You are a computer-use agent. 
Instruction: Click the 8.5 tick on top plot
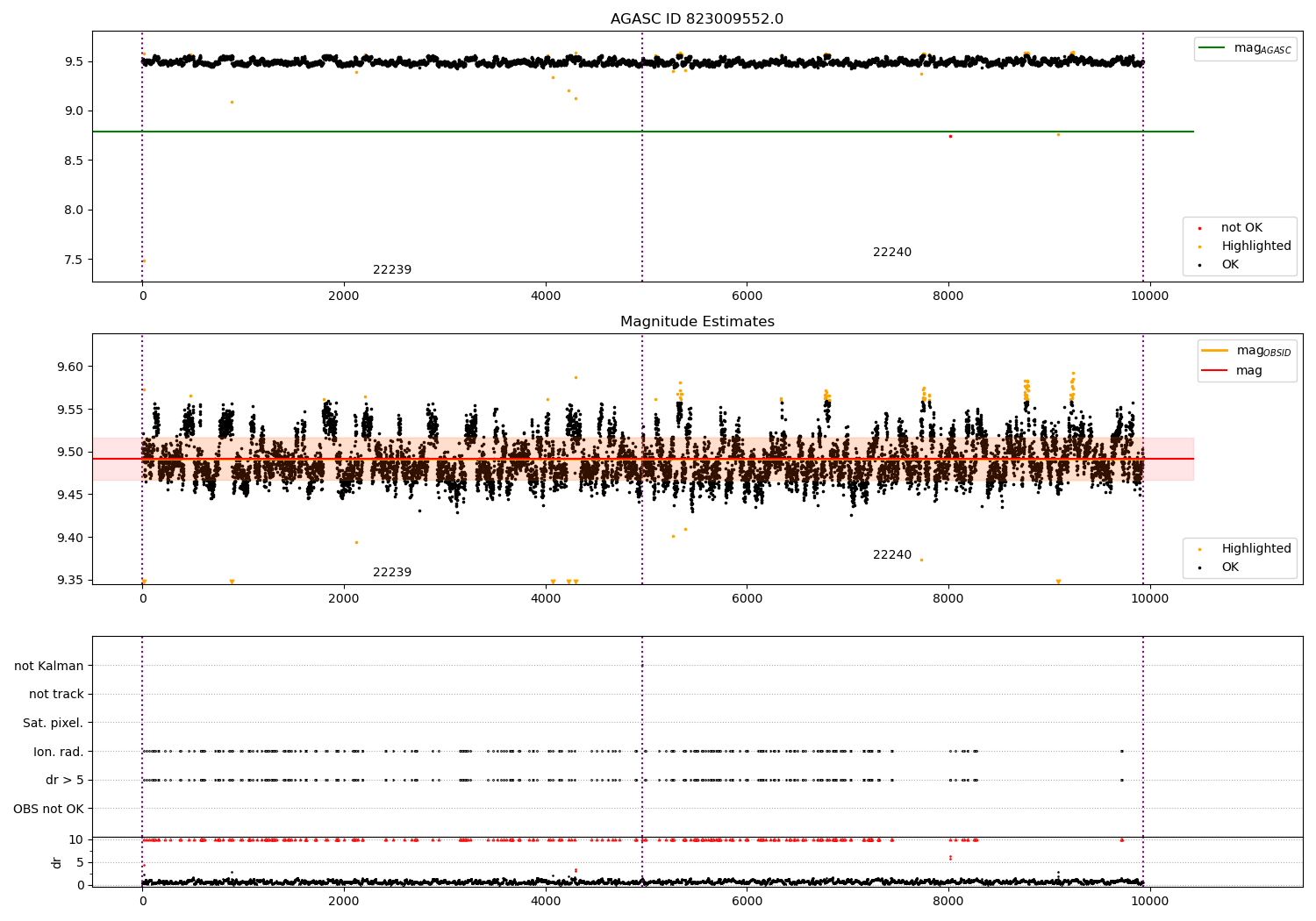[74, 161]
